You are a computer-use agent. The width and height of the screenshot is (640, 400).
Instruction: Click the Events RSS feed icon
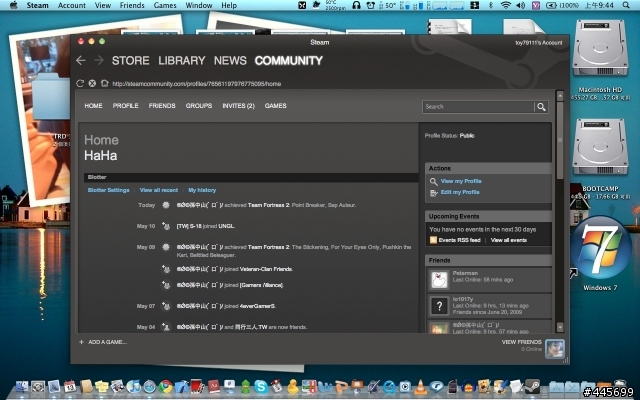[x=433, y=240]
